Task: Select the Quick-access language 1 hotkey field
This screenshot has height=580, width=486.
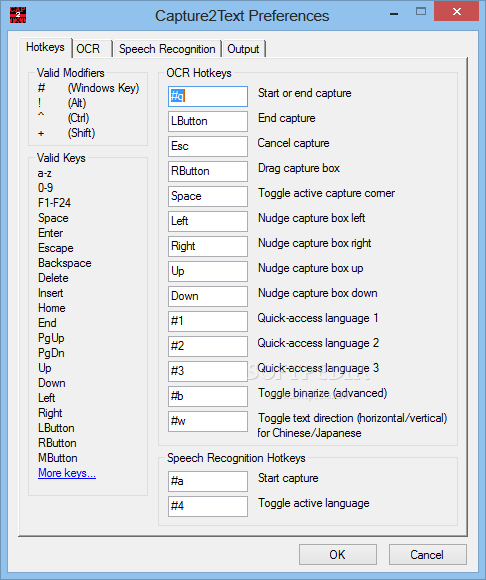Action: [208, 321]
